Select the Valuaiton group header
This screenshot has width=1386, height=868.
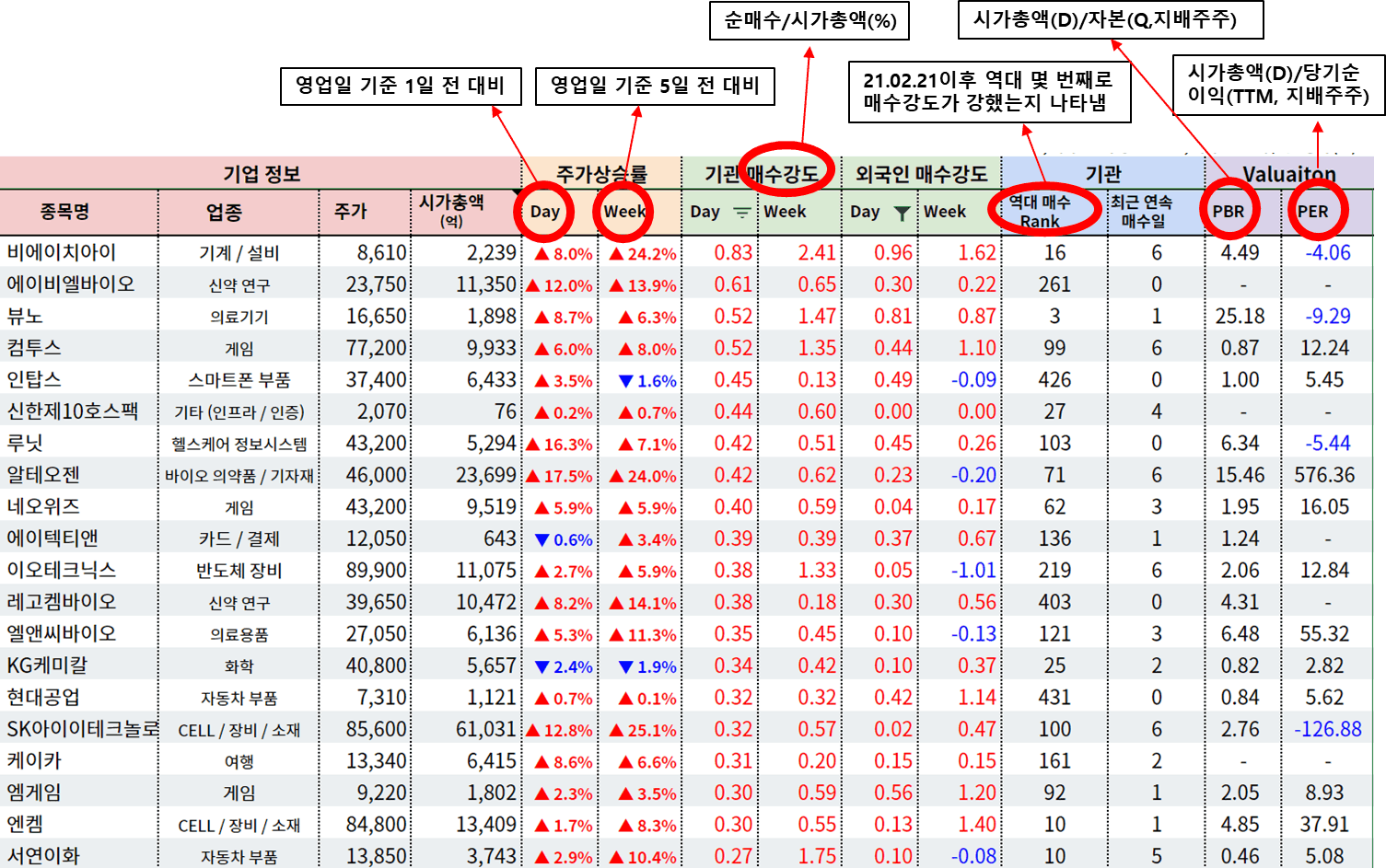point(1289,174)
